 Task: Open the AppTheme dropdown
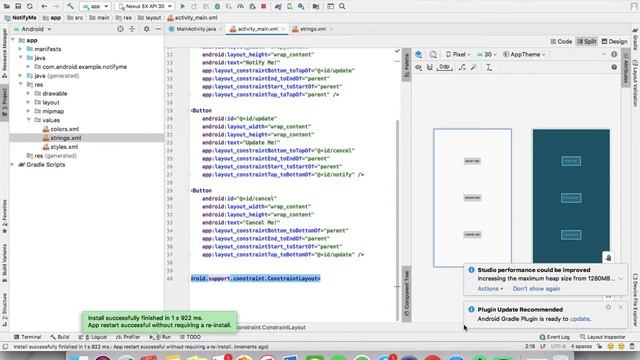524,54
